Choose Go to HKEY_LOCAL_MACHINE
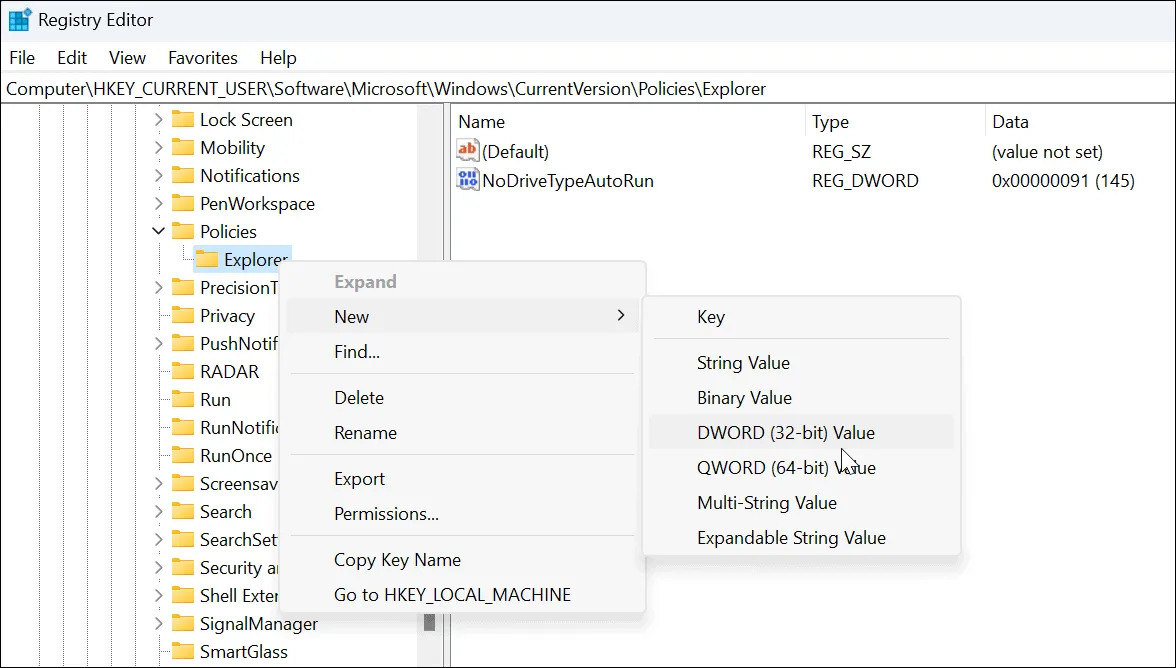The image size is (1176, 668). pos(462,595)
